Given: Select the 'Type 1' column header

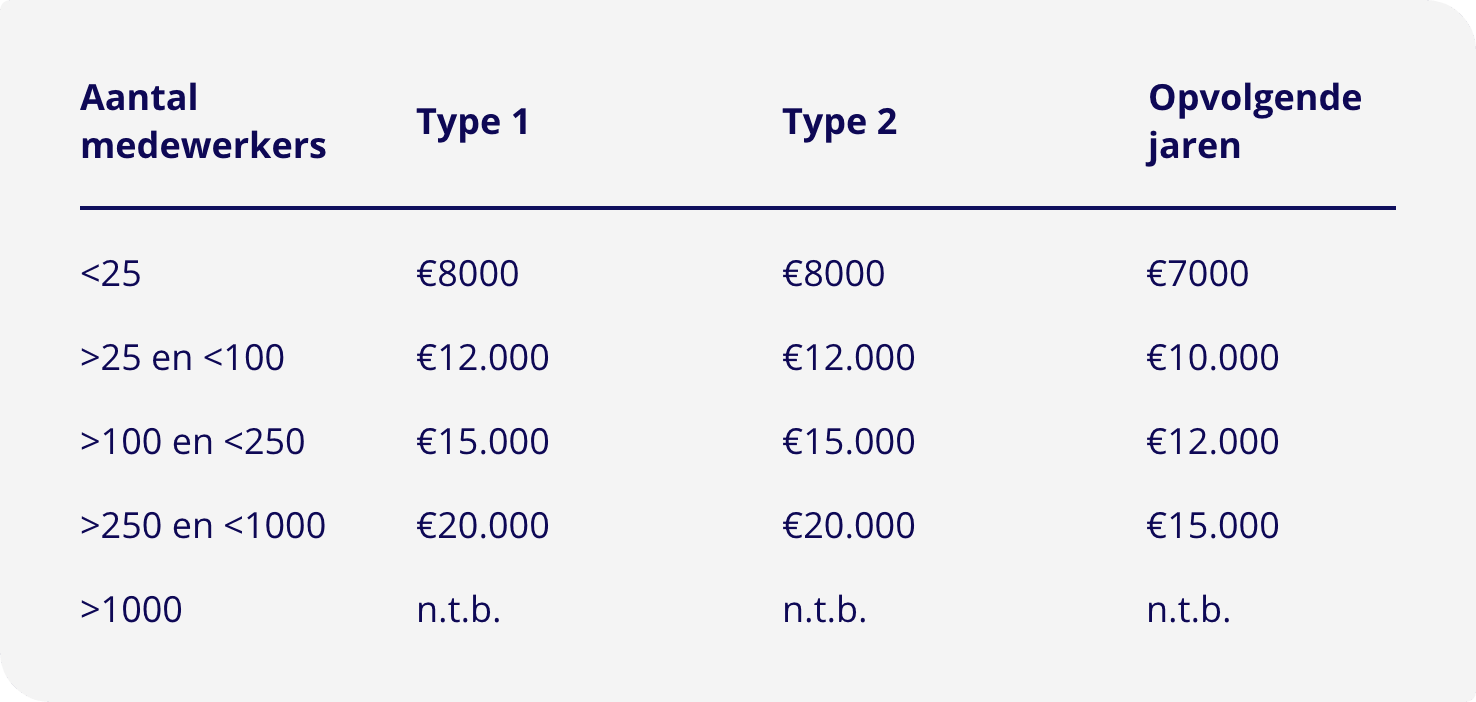Looking at the screenshot, I should (x=472, y=122).
